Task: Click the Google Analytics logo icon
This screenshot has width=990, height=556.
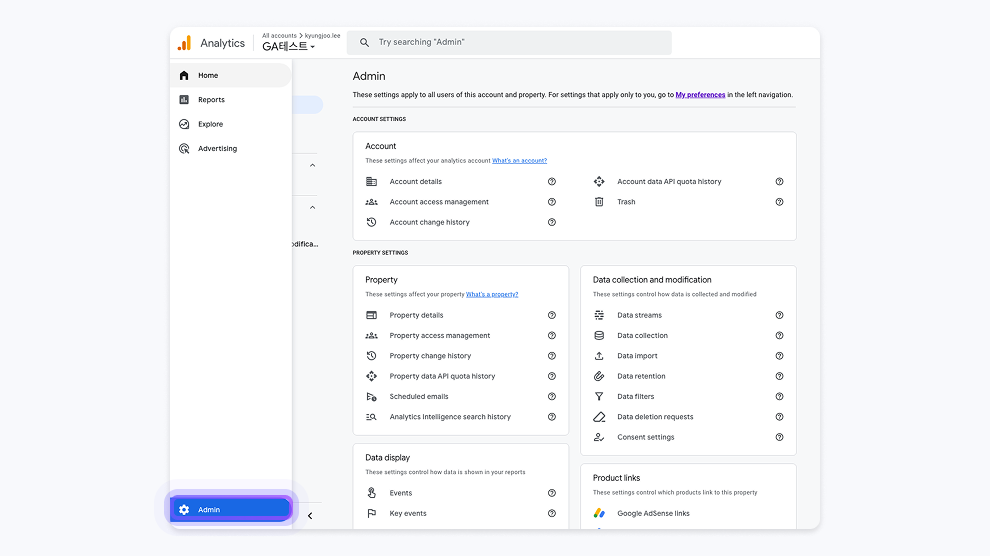Action: pos(184,43)
